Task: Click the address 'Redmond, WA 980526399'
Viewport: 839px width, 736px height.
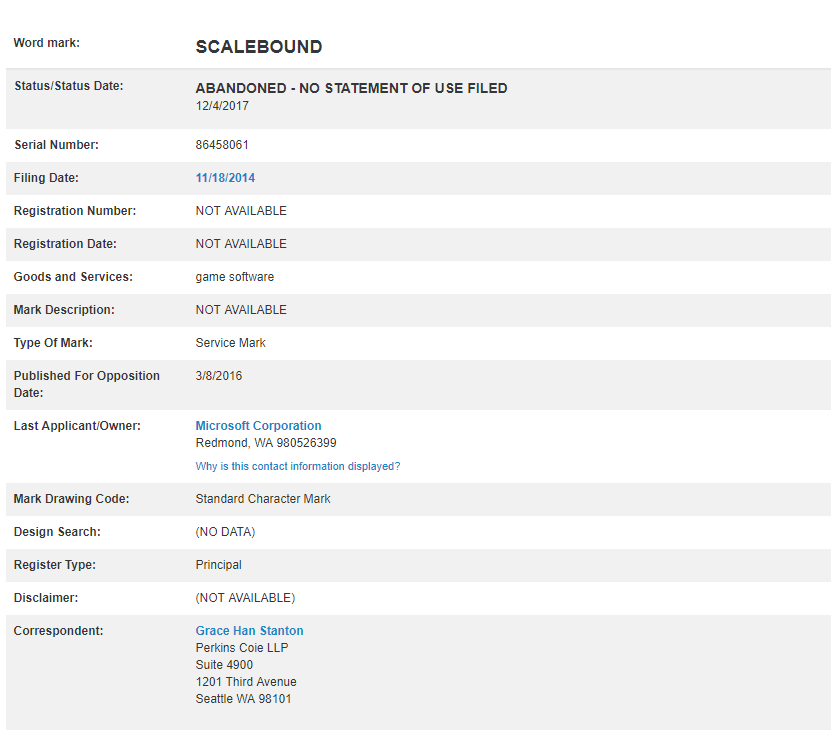Action: click(x=266, y=443)
